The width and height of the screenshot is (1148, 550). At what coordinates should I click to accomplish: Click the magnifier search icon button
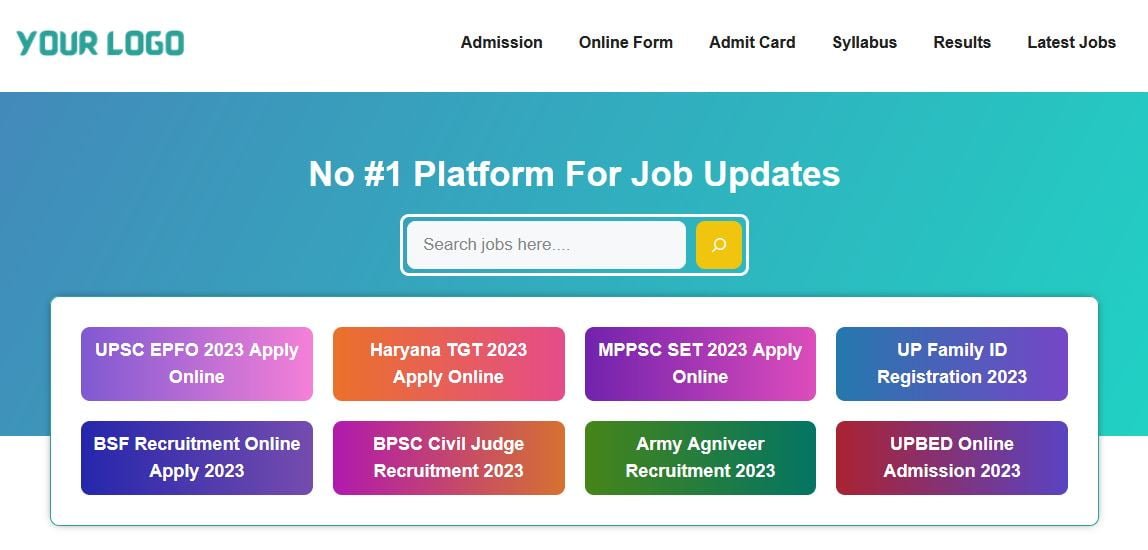718,245
